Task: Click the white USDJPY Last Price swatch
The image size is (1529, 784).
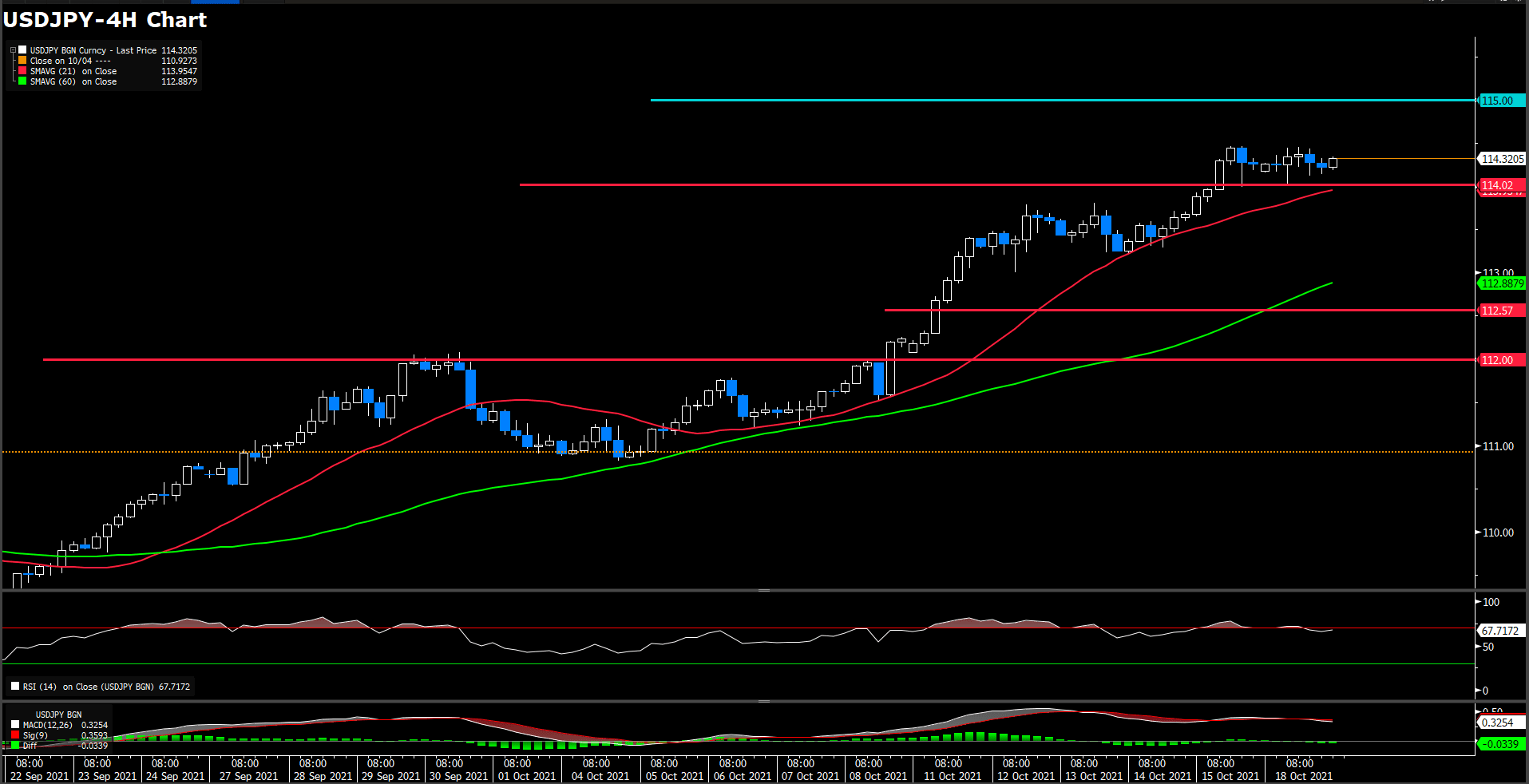Action: 23,49
